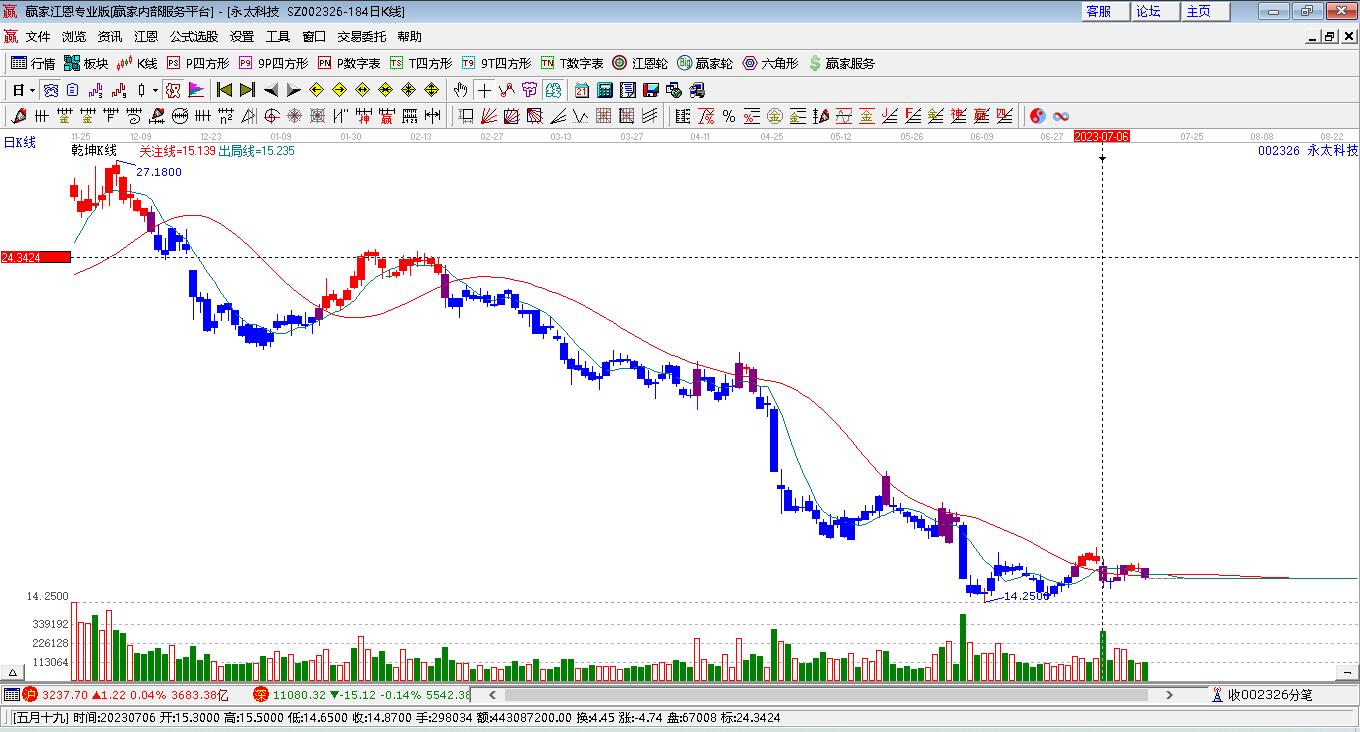1360x732 pixels.
Task: Jump to last bar with skip-end icon
Action: pyautogui.click(x=247, y=90)
